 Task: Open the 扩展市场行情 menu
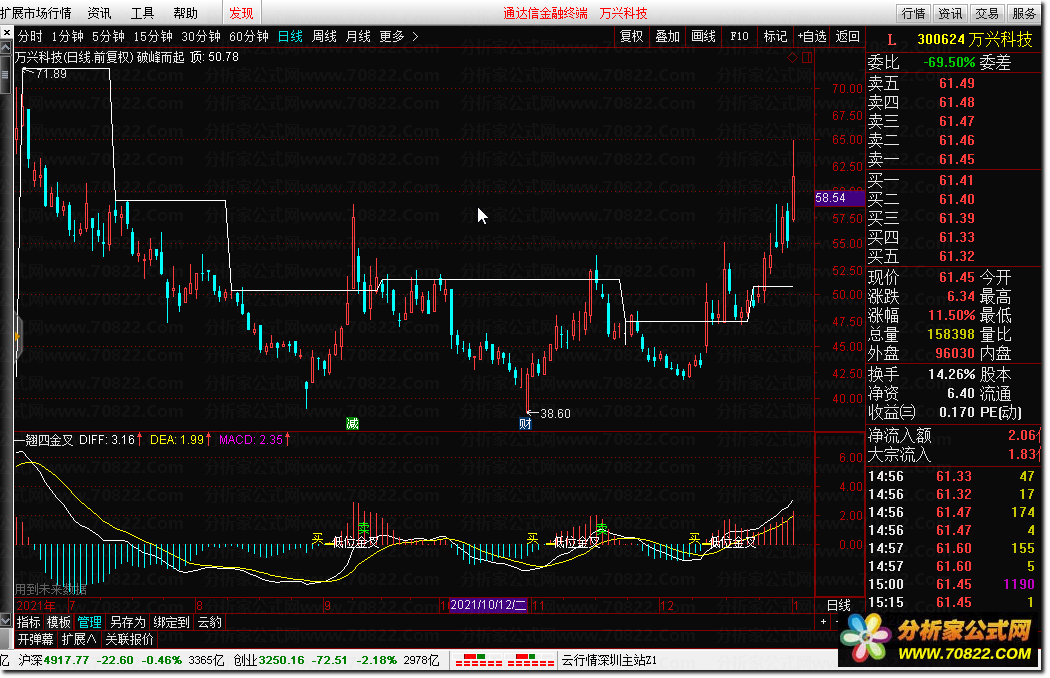[x=36, y=13]
